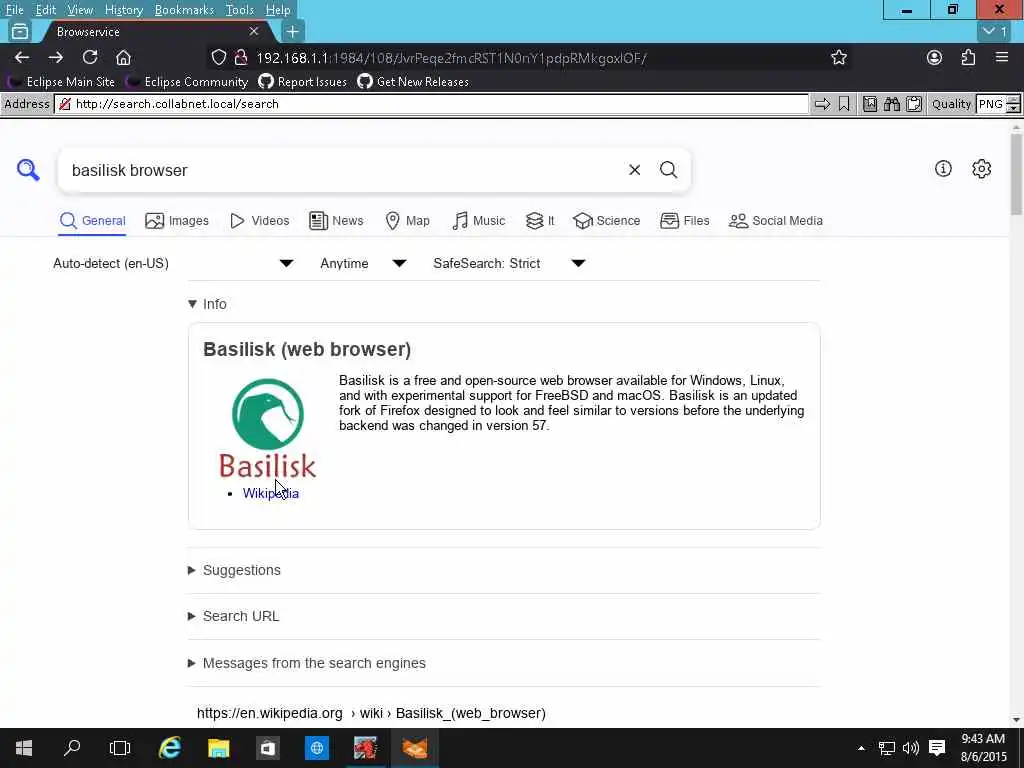This screenshot has width=1024, height=768.
Task: Open a new tab with plus button
Action: point(293,31)
